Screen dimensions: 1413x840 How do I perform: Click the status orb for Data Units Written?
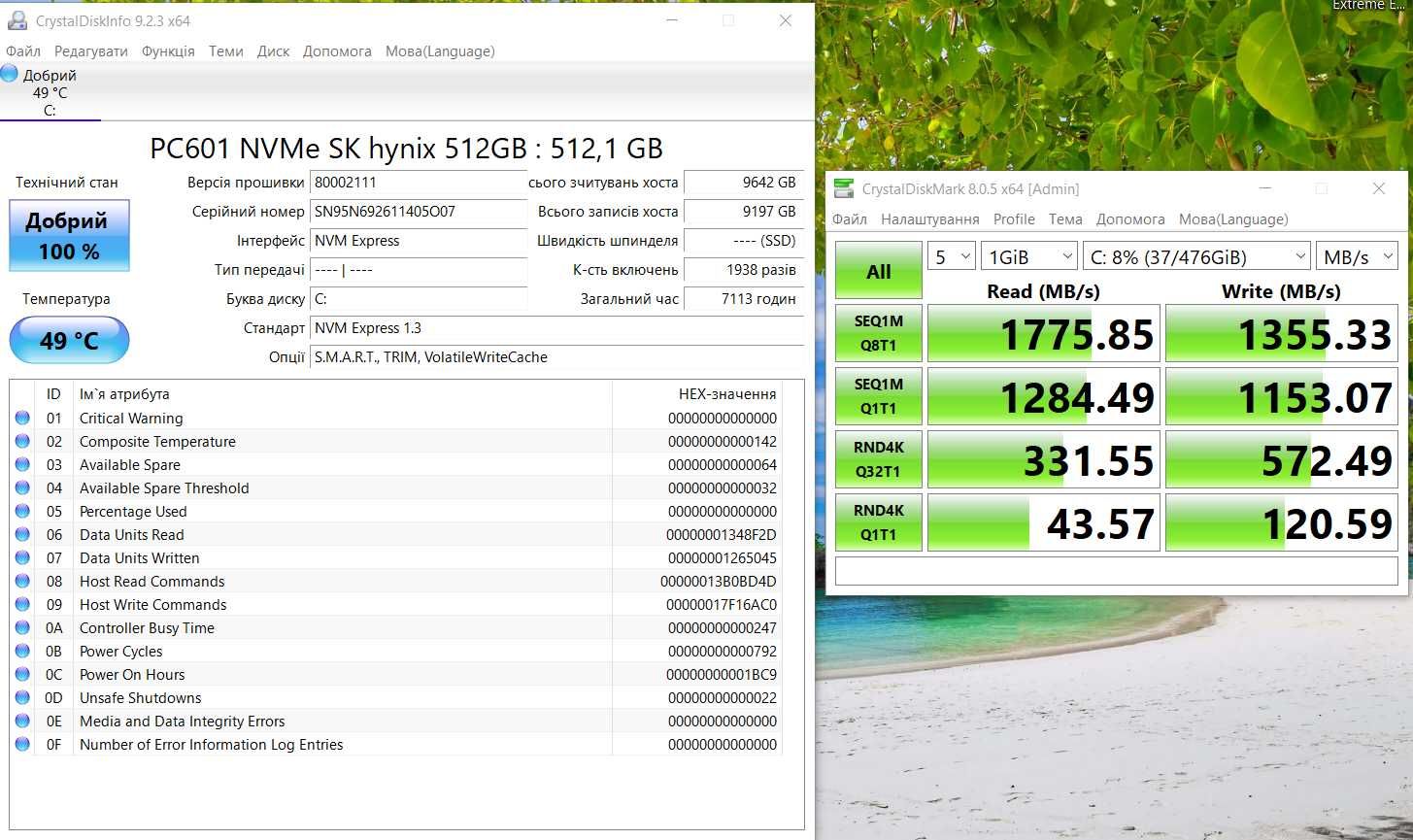(22, 558)
